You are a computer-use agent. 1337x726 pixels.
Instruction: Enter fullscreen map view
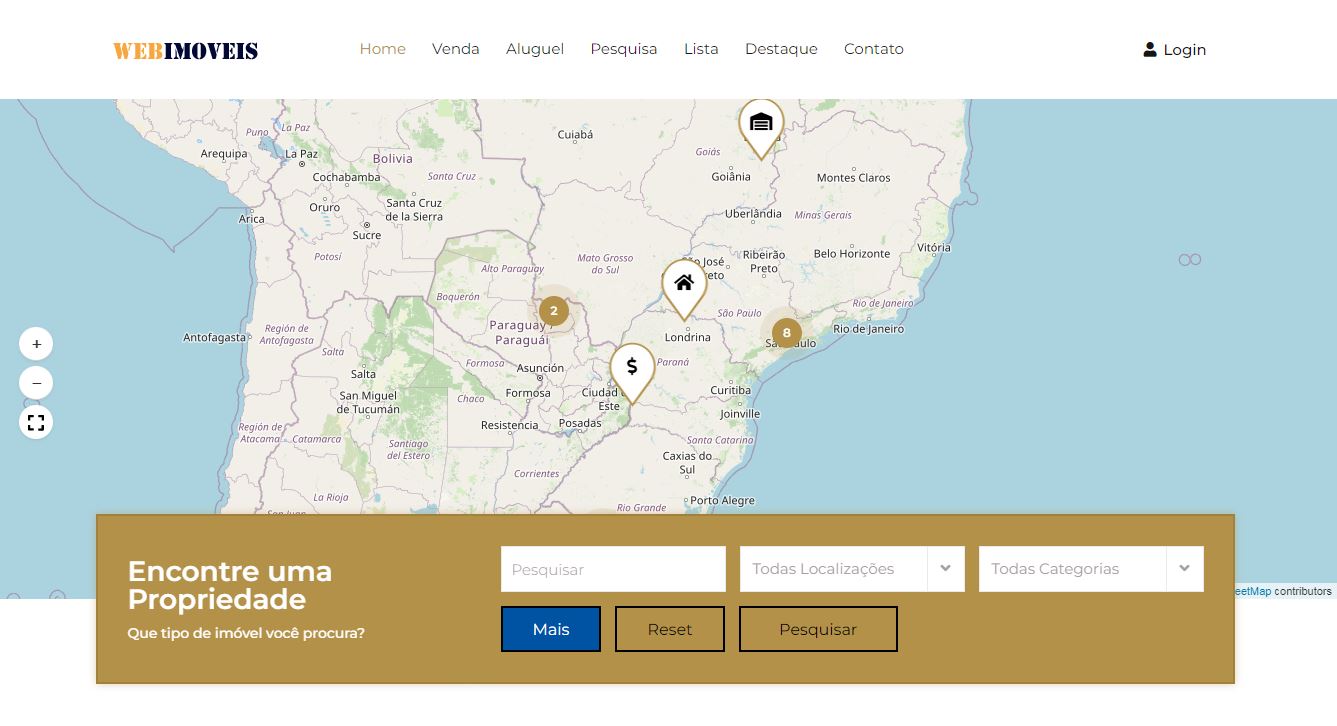36,422
